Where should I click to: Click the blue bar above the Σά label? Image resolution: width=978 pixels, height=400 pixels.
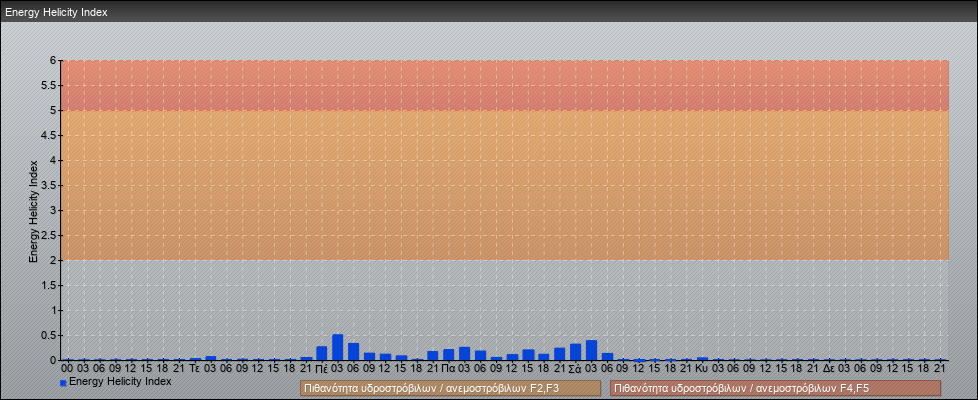coord(575,352)
